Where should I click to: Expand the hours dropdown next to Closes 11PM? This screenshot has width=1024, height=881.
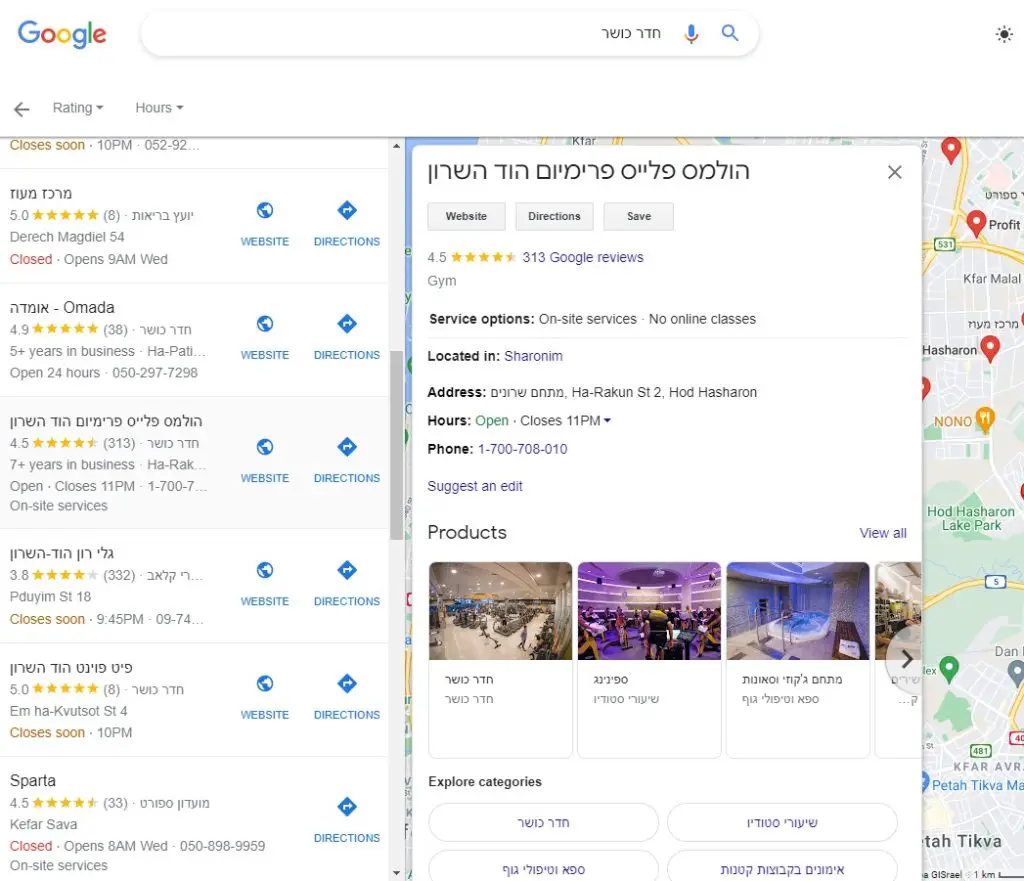[x=607, y=421]
